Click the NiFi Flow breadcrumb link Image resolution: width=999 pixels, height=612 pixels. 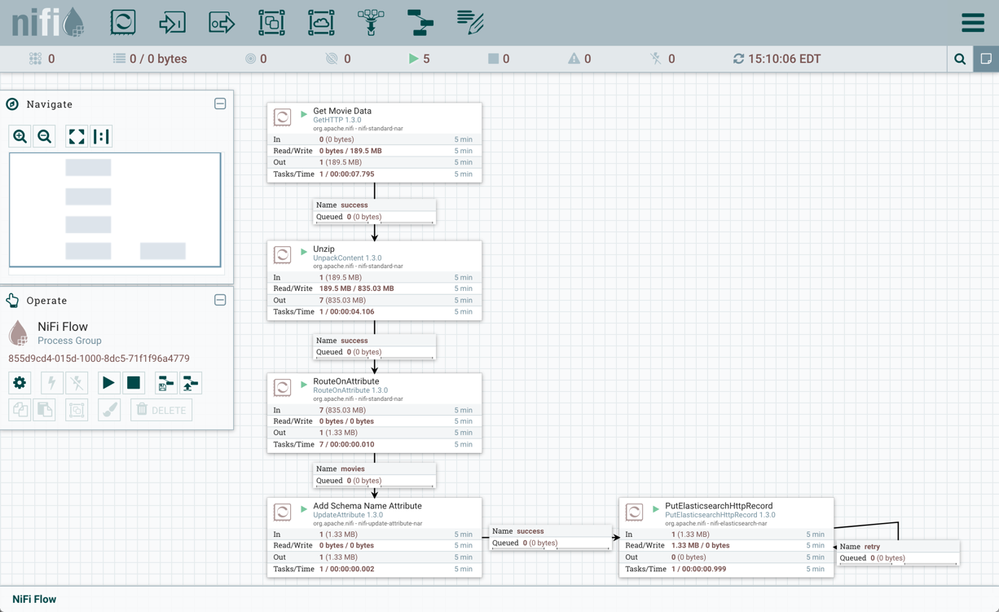34,599
